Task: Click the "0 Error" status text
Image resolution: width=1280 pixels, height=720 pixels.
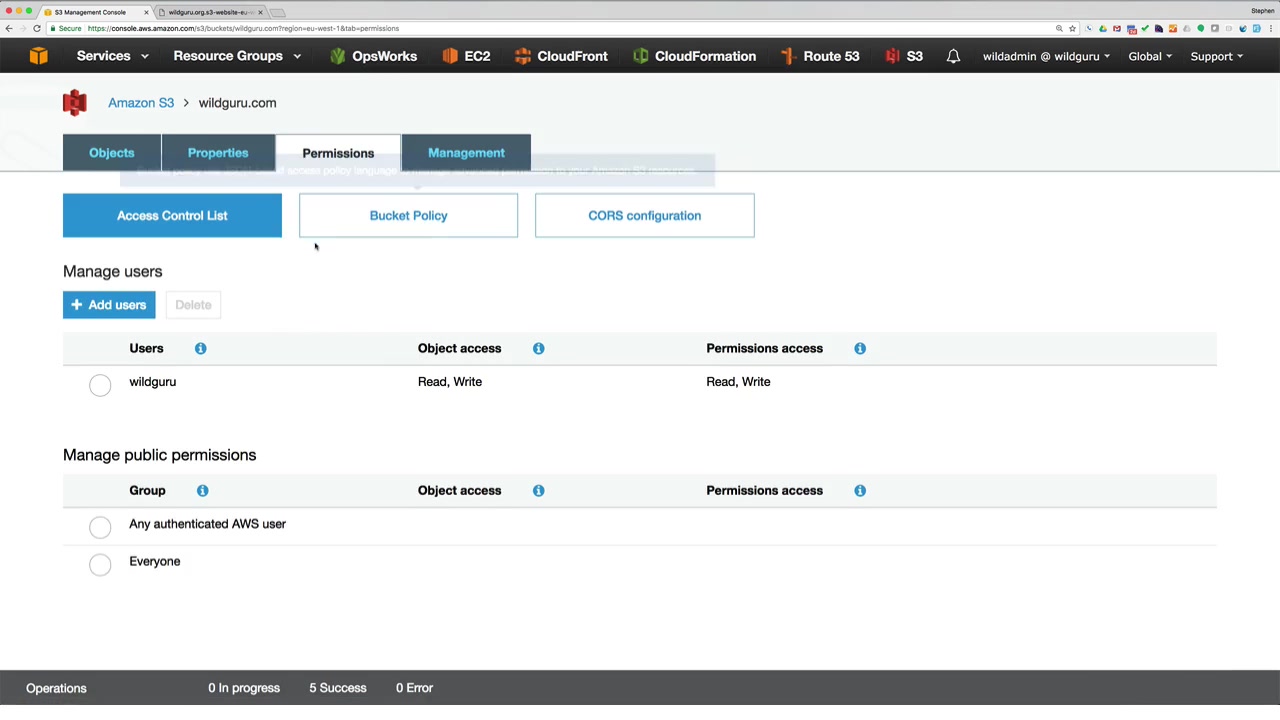Action: (x=414, y=688)
